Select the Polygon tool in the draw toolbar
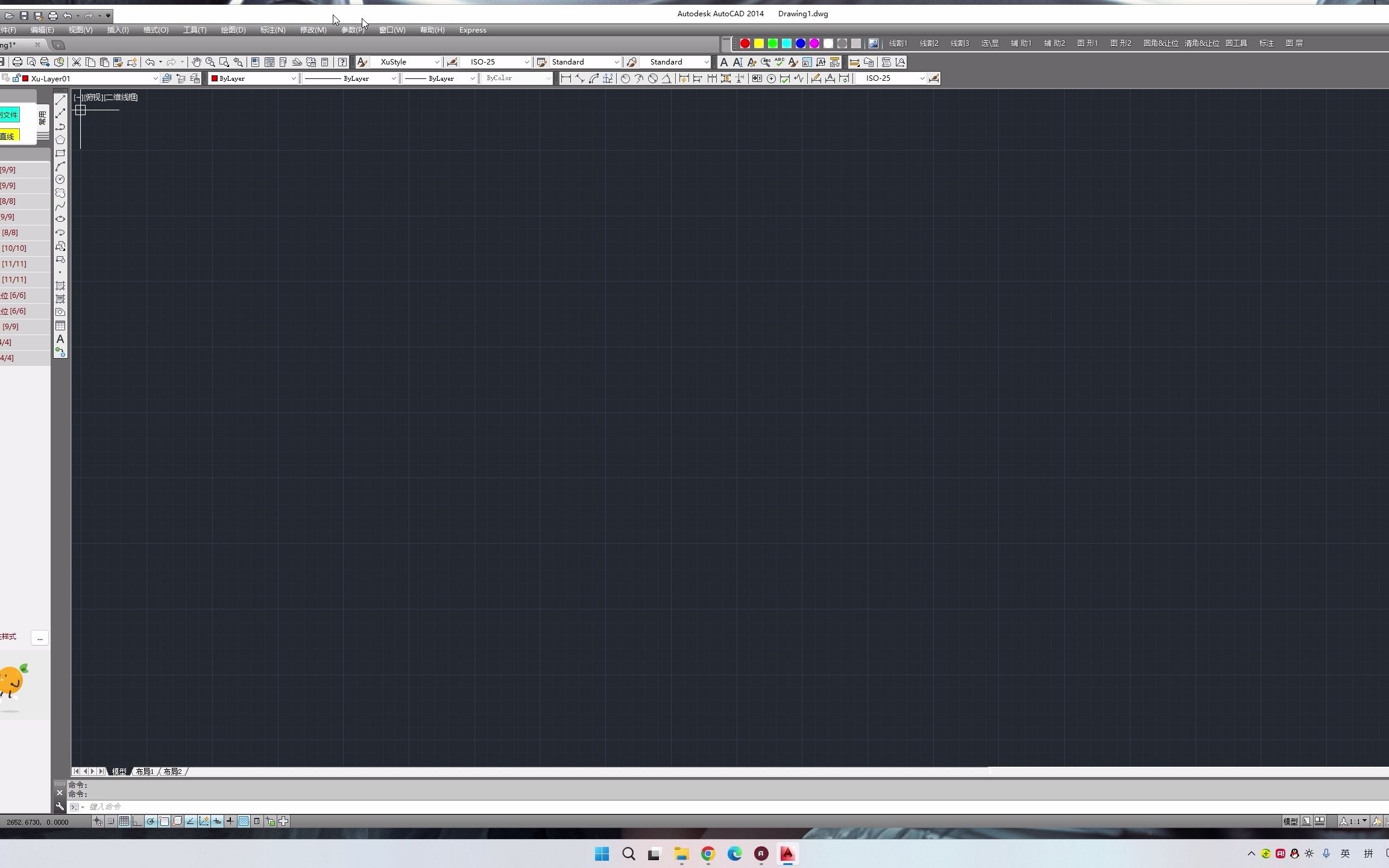 (60, 140)
